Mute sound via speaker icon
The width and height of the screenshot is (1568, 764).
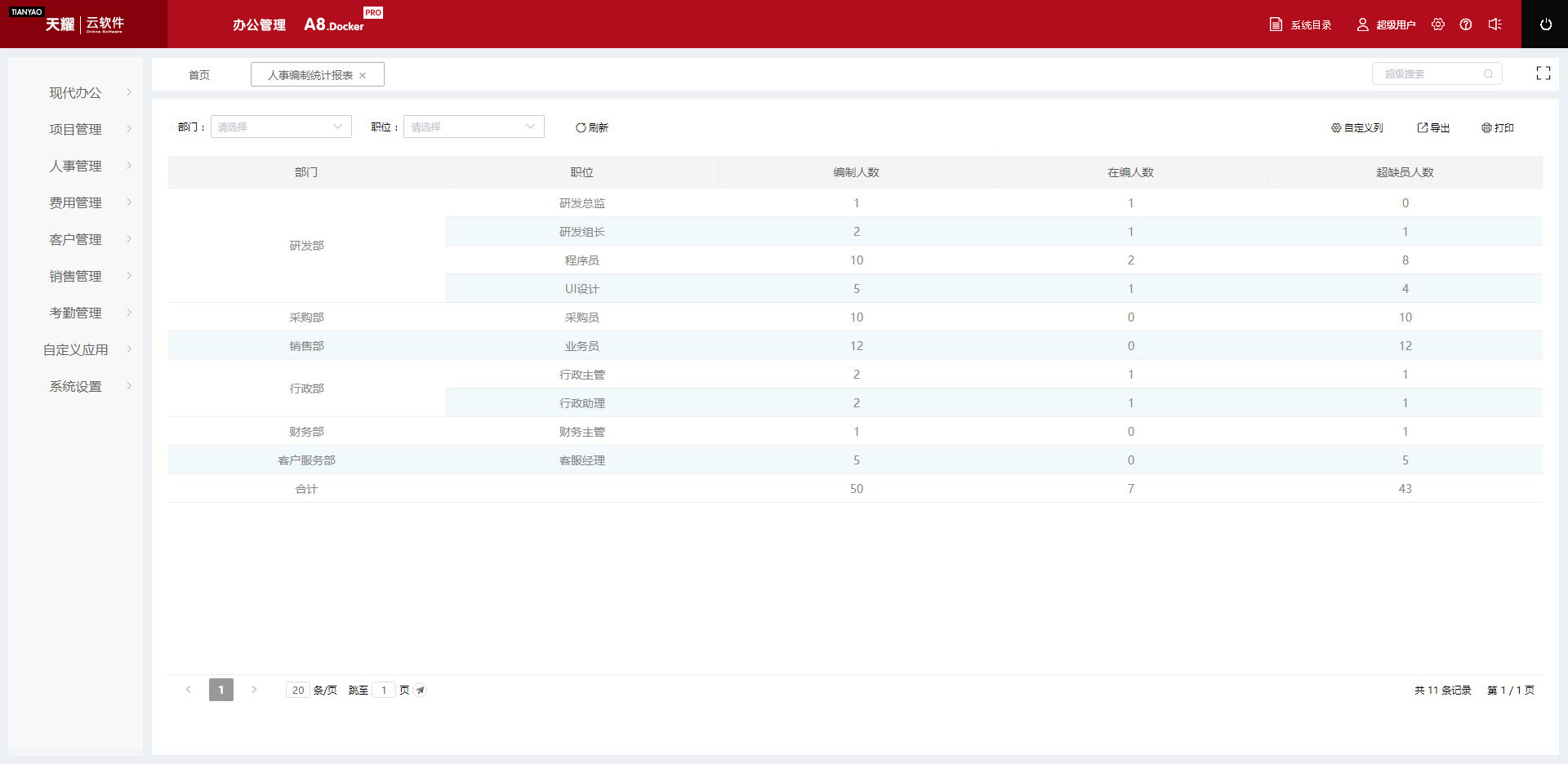[x=1494, y=24]
